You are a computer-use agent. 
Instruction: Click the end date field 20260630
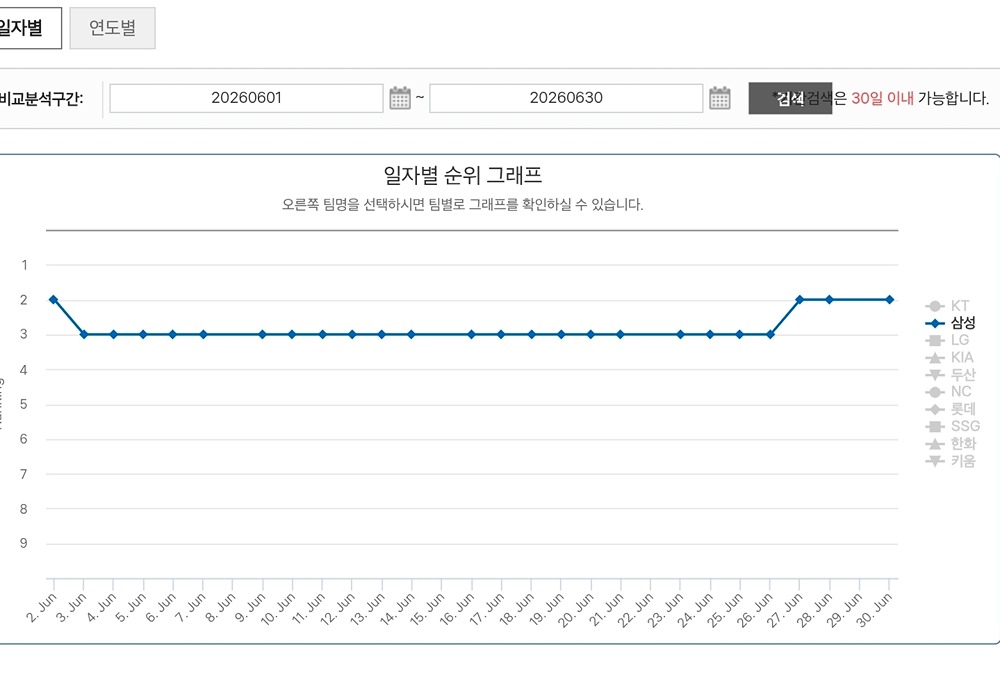coord(566,98)
